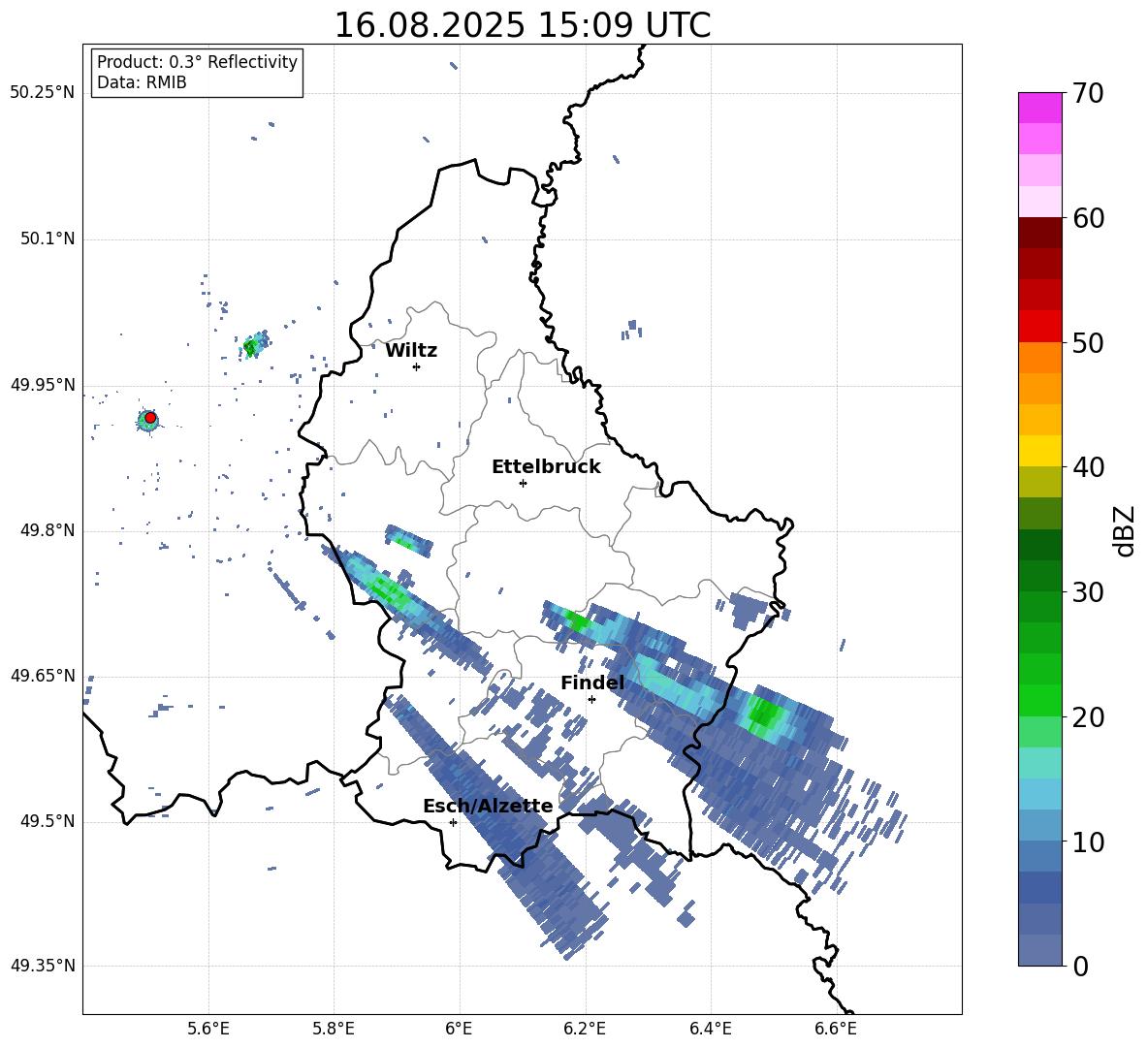
Task: Click the green echo core east of Findel
Action: click(763, 713)
